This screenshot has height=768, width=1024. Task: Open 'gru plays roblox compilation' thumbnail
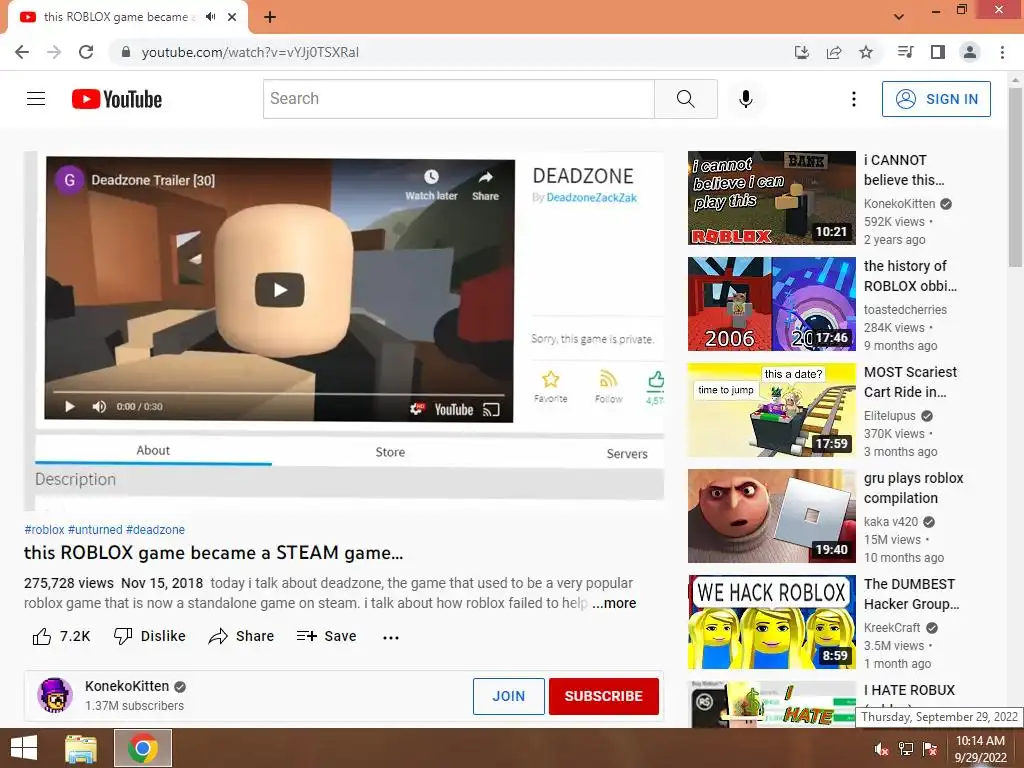[x=771, y=516]
